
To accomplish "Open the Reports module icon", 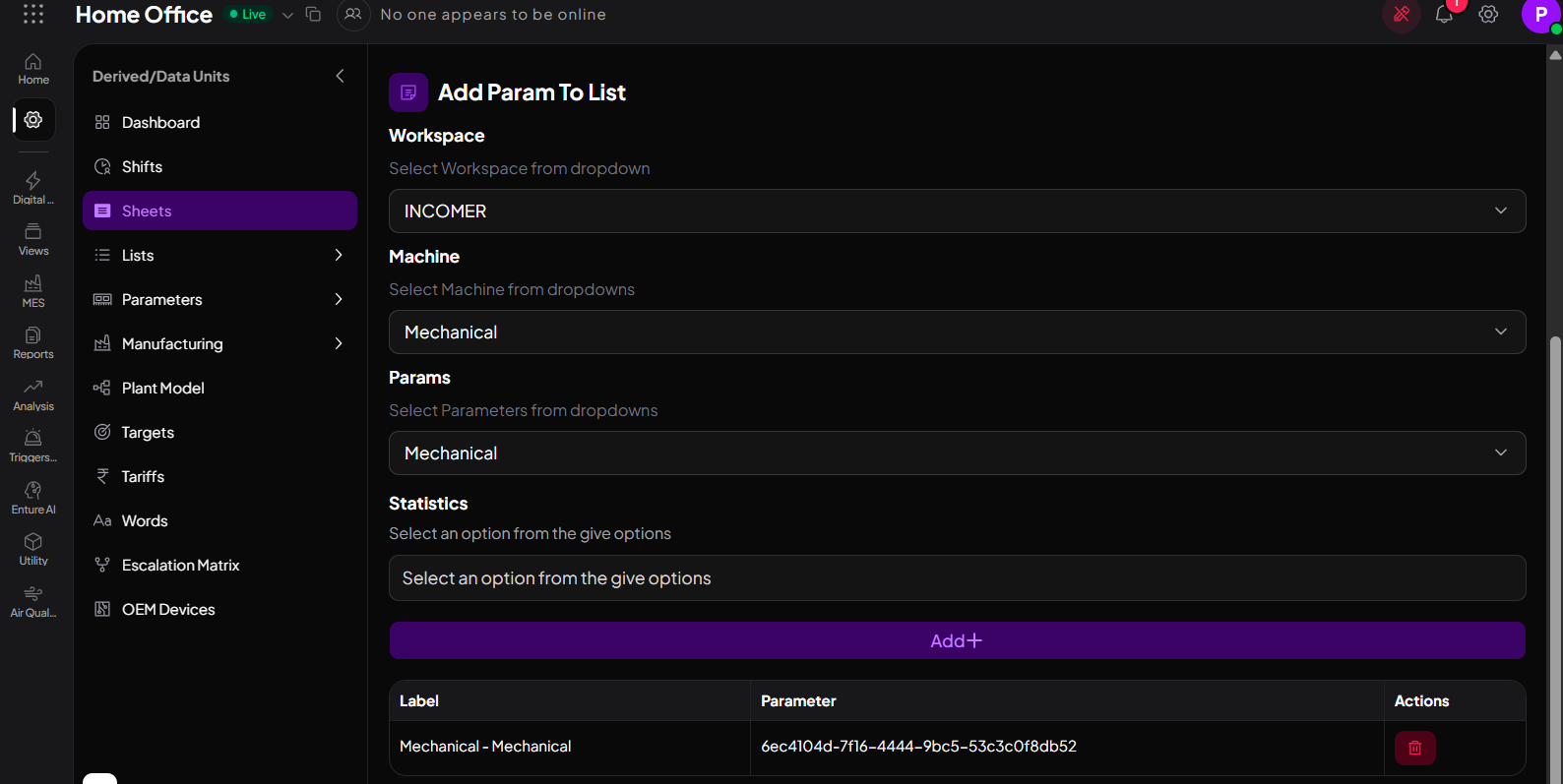I will point(33,343).
